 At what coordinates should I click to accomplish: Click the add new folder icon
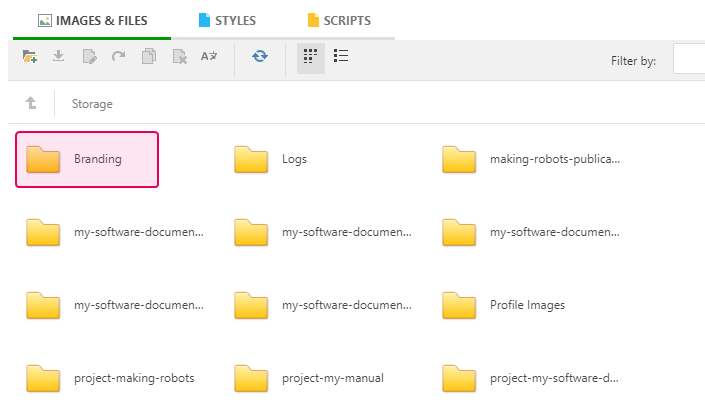click(x=30, y=57)
